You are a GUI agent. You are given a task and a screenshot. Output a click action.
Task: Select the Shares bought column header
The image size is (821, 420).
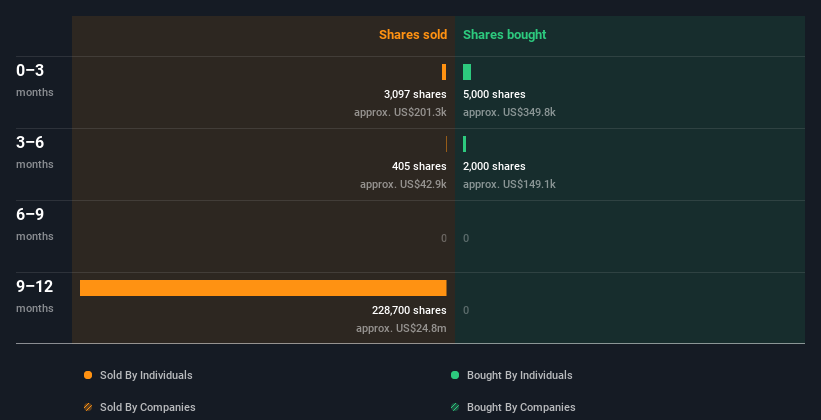click(504, 35)
